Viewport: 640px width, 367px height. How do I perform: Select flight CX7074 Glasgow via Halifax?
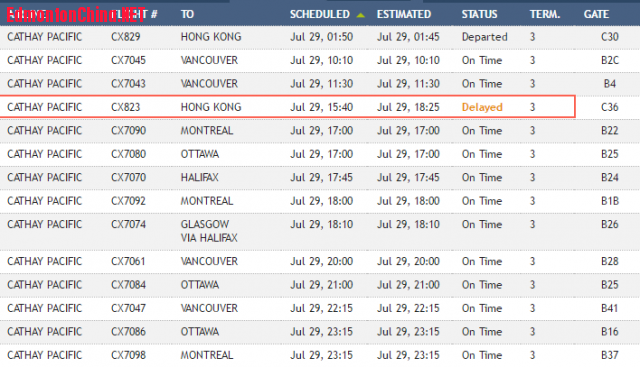tap(320, 231)
